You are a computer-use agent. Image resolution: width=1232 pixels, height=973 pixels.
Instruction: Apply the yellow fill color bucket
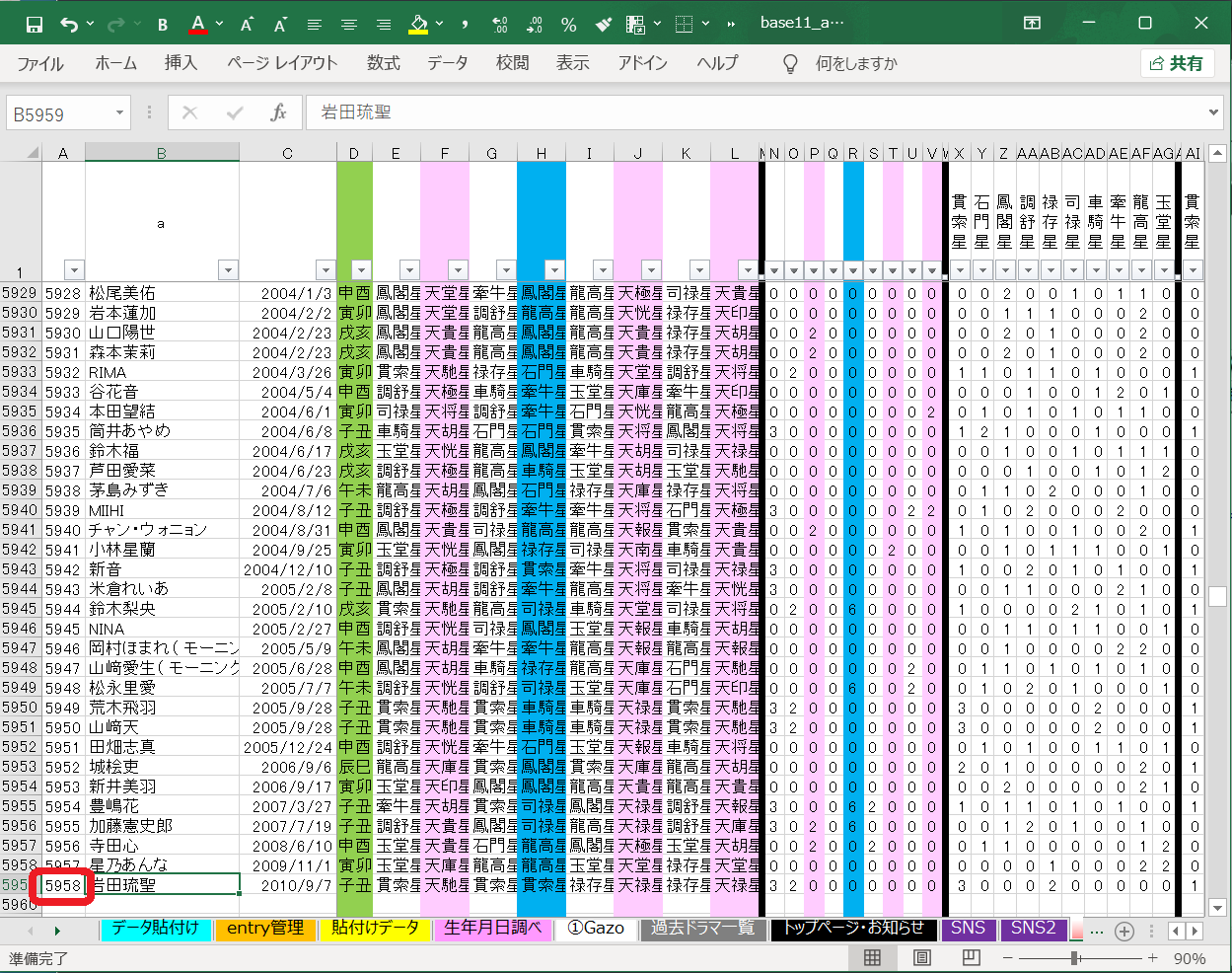pyautogui.click(x=418, y=24)
